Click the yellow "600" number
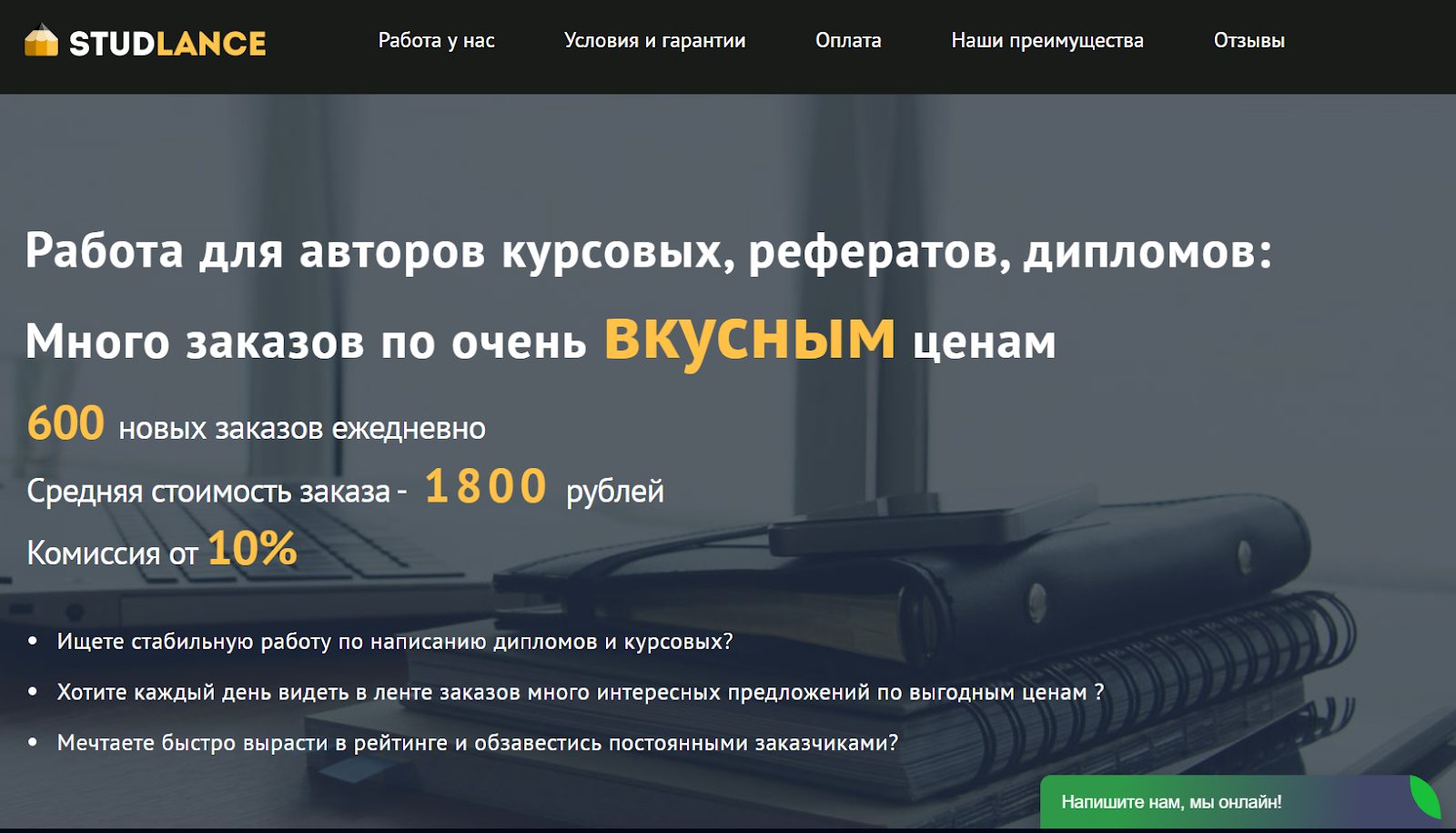1456x833 pixels. [66, 423]
